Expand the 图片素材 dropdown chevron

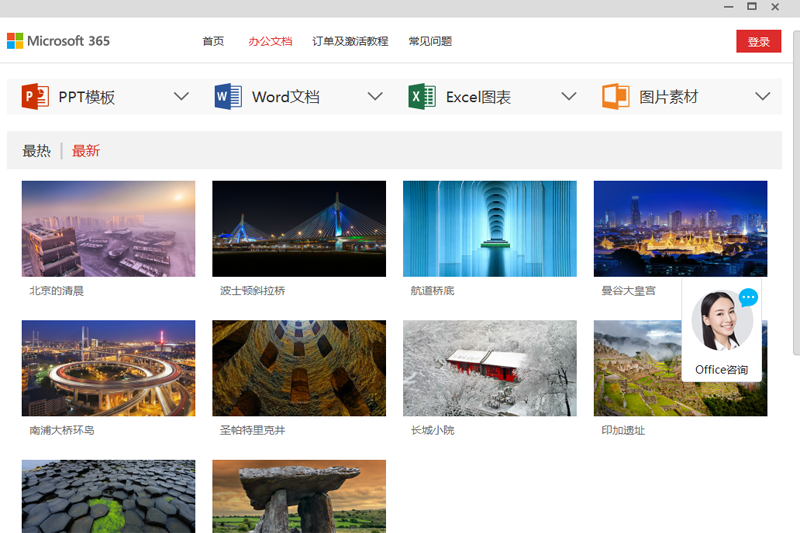coord(763,97)
